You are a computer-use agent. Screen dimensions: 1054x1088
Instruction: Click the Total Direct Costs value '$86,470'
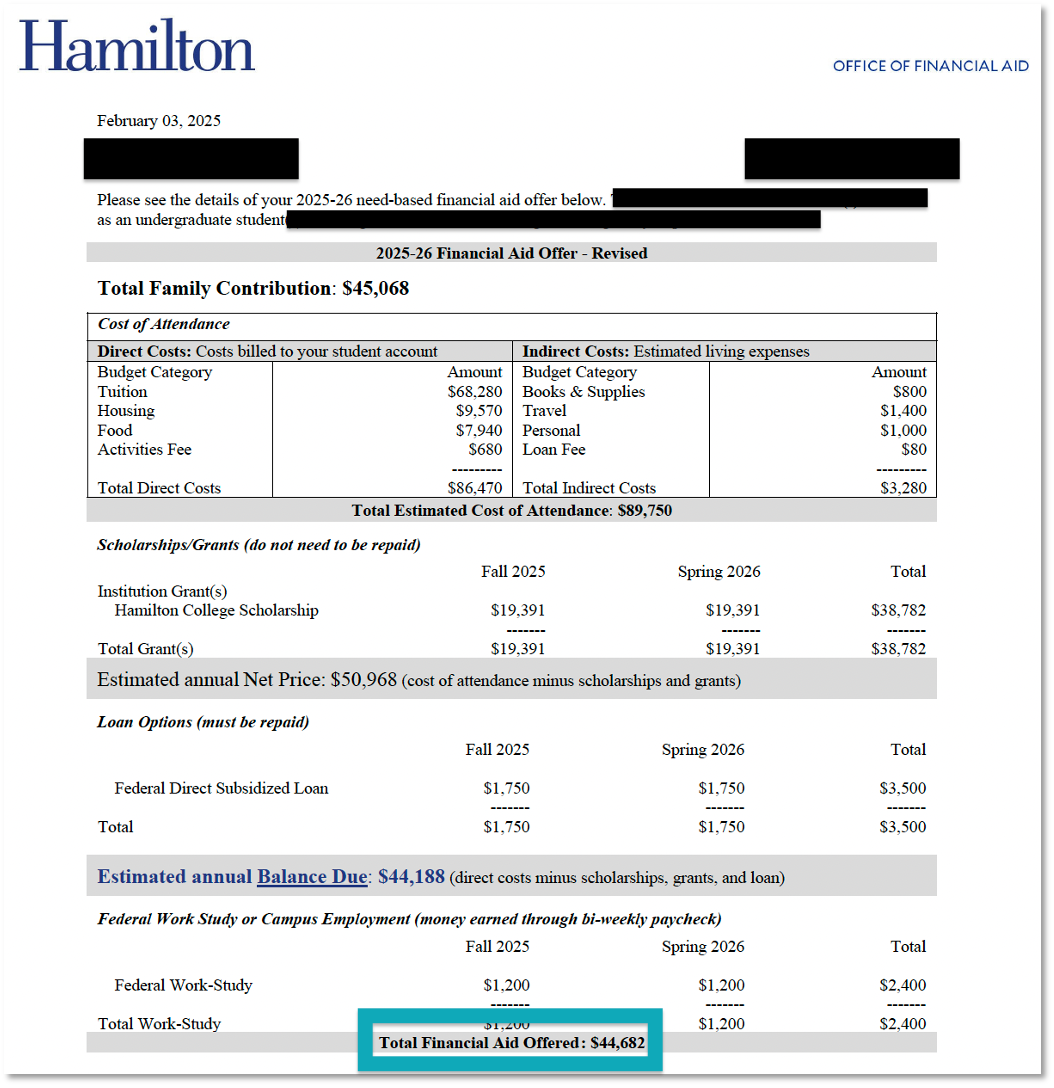click(475, 488)
